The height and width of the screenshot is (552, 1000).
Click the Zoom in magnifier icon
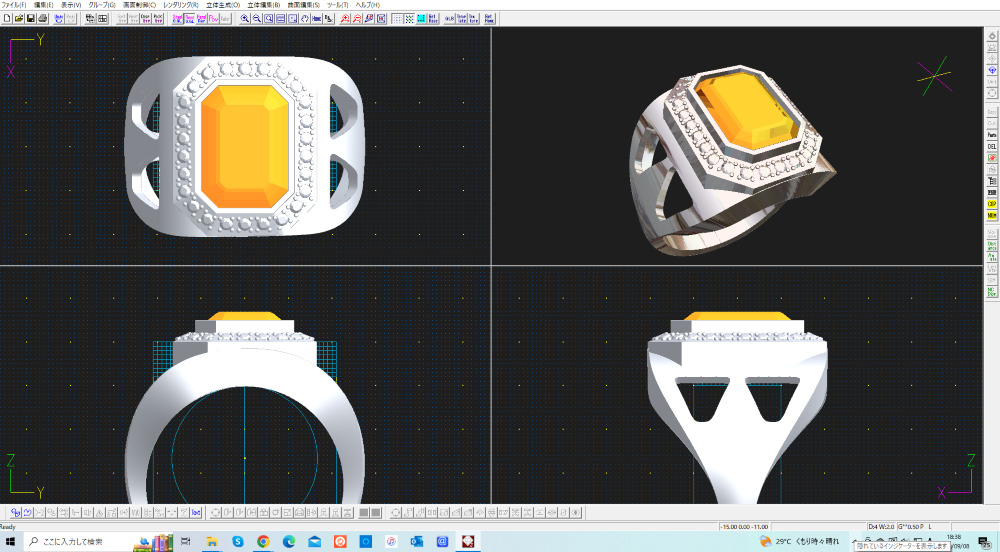click(x=245, y=19)
